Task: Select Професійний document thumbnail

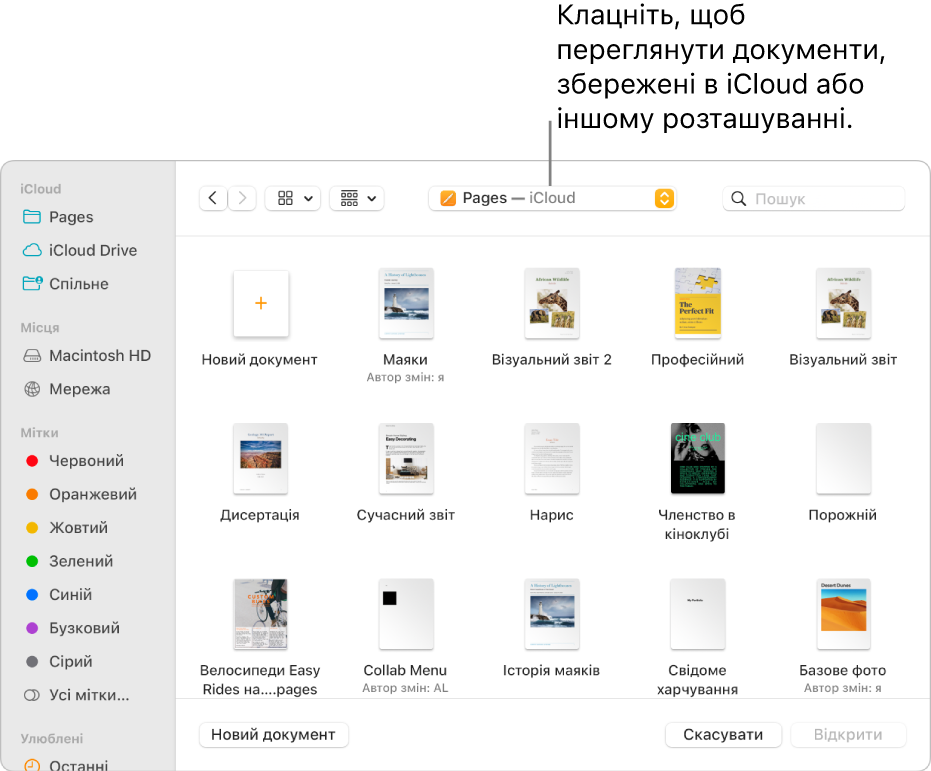Action: pos(698,303)
